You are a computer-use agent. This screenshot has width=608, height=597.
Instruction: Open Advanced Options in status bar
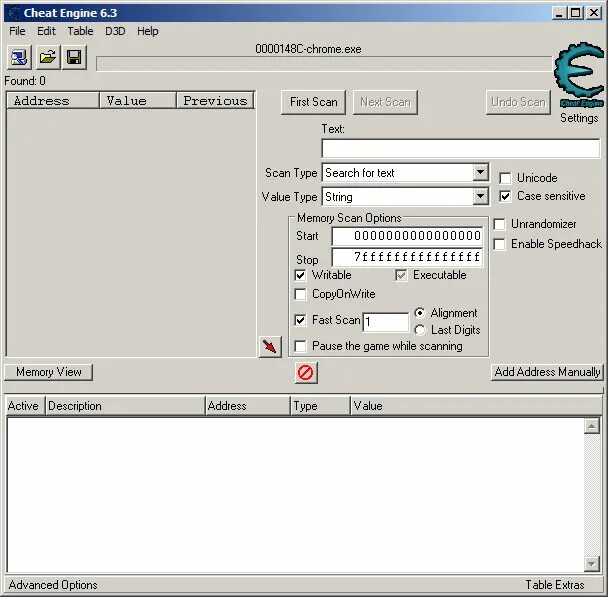coord(53,585)
